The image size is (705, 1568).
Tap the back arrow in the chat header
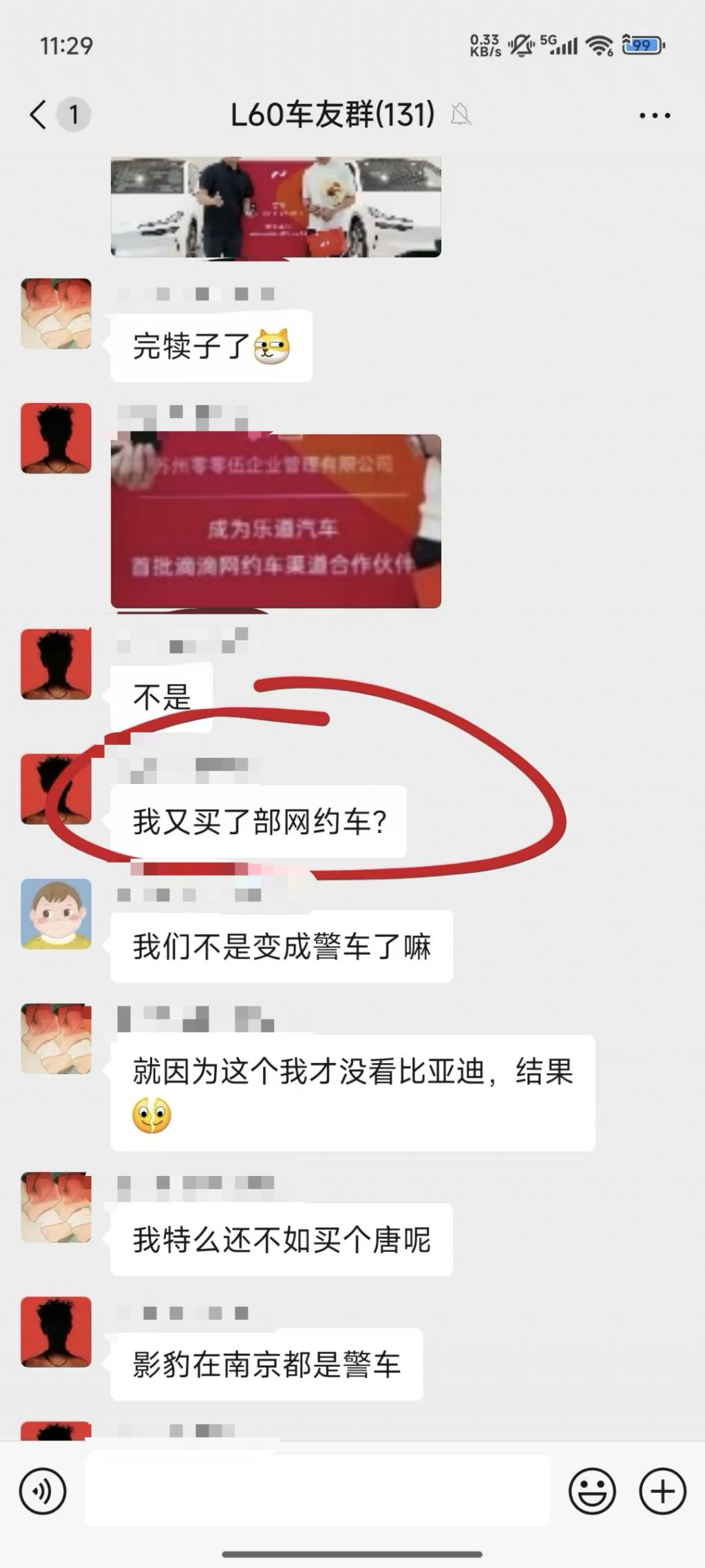(x=38, y=114)
